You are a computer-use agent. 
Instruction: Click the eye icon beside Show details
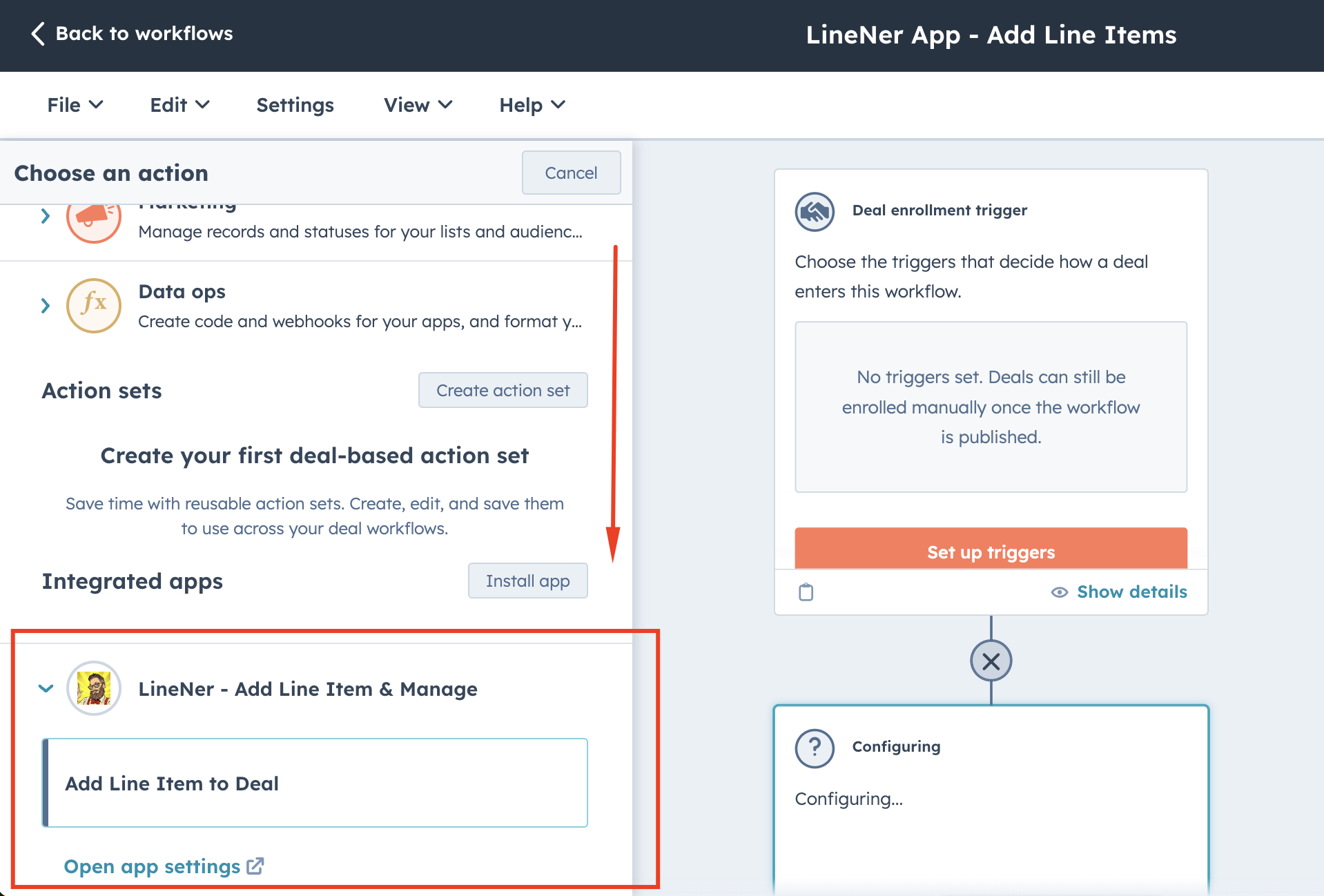(1059, 592)
